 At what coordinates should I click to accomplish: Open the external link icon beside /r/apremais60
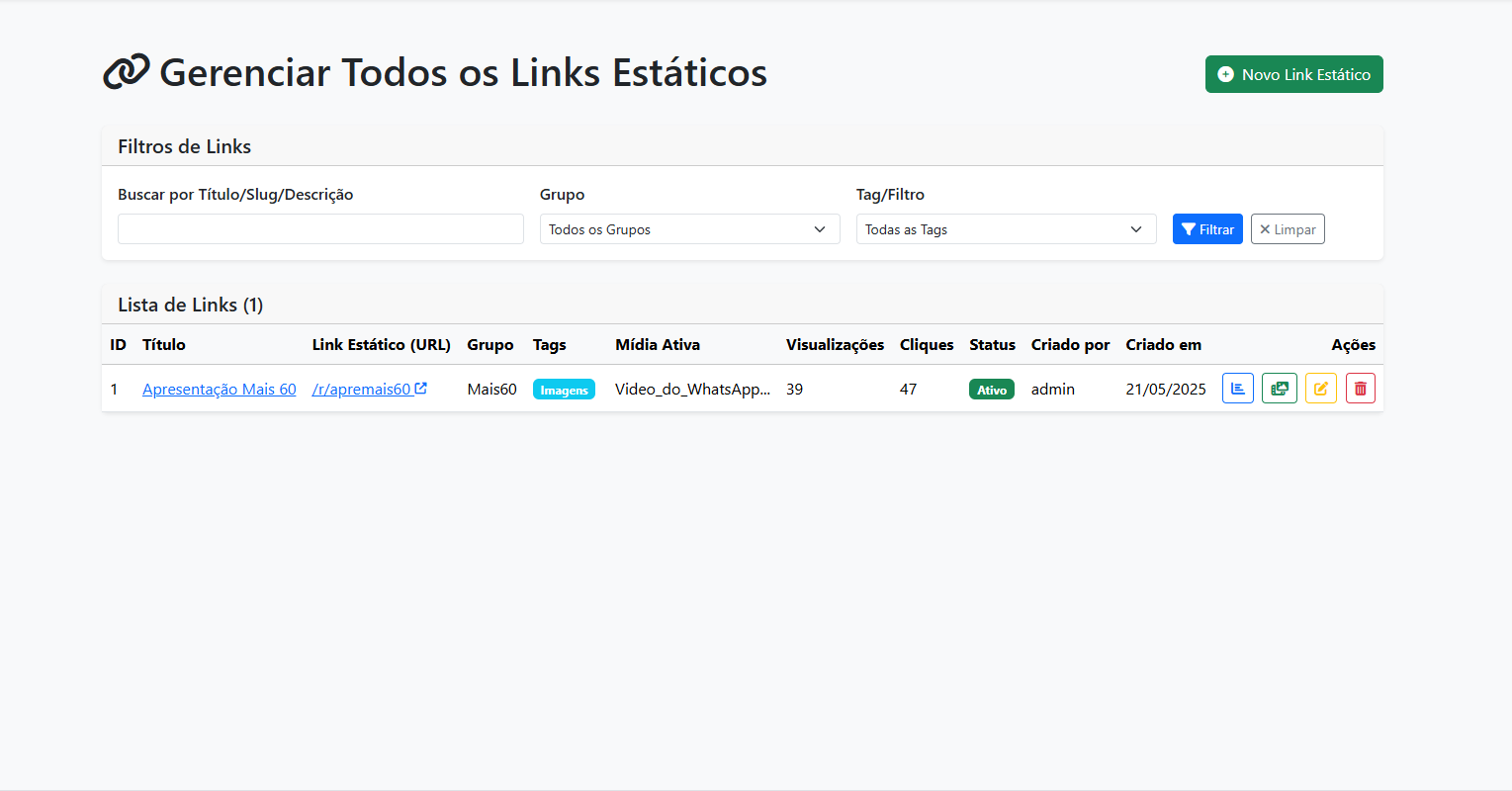(422, 388)
